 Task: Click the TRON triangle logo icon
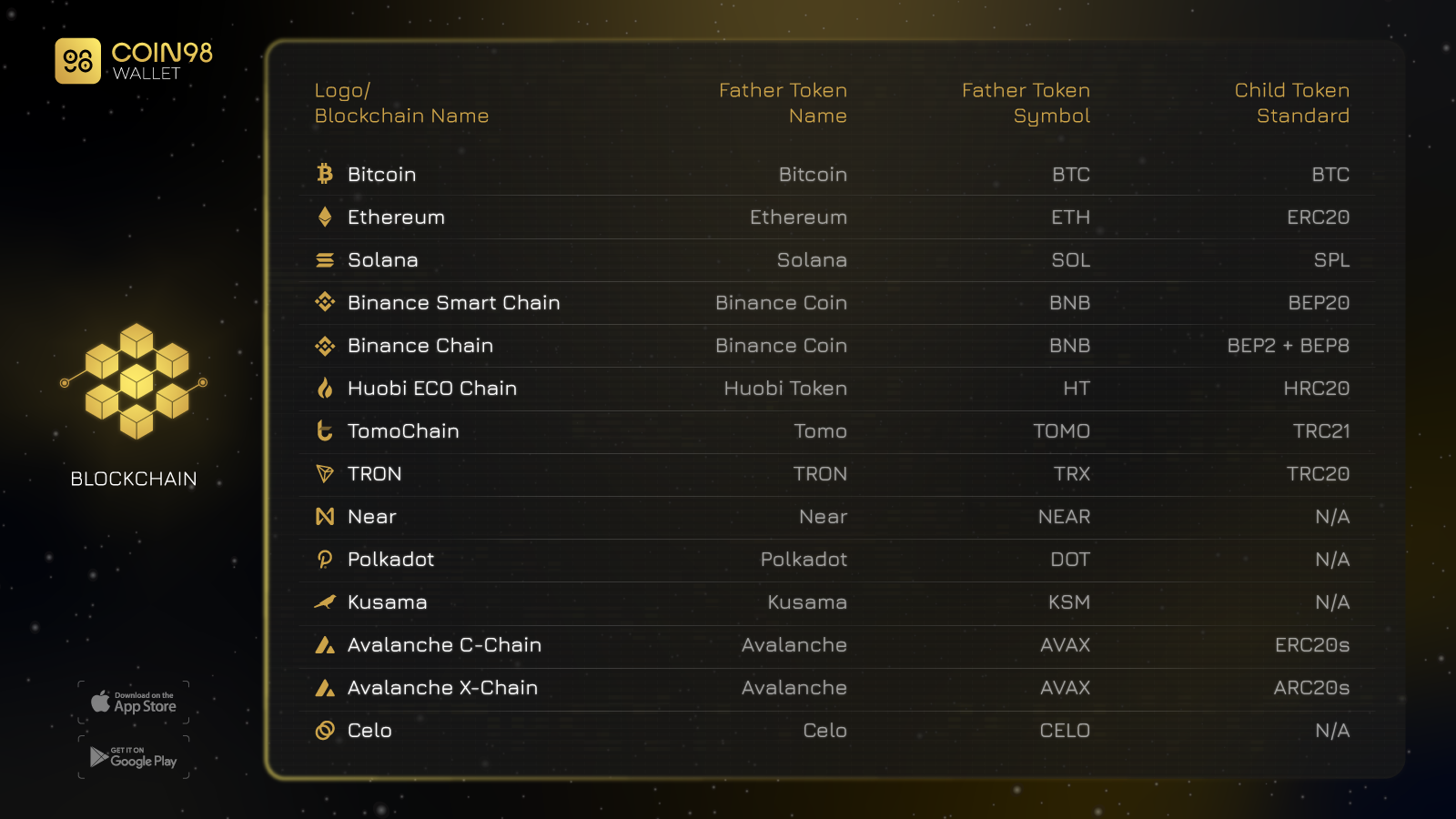325,474
